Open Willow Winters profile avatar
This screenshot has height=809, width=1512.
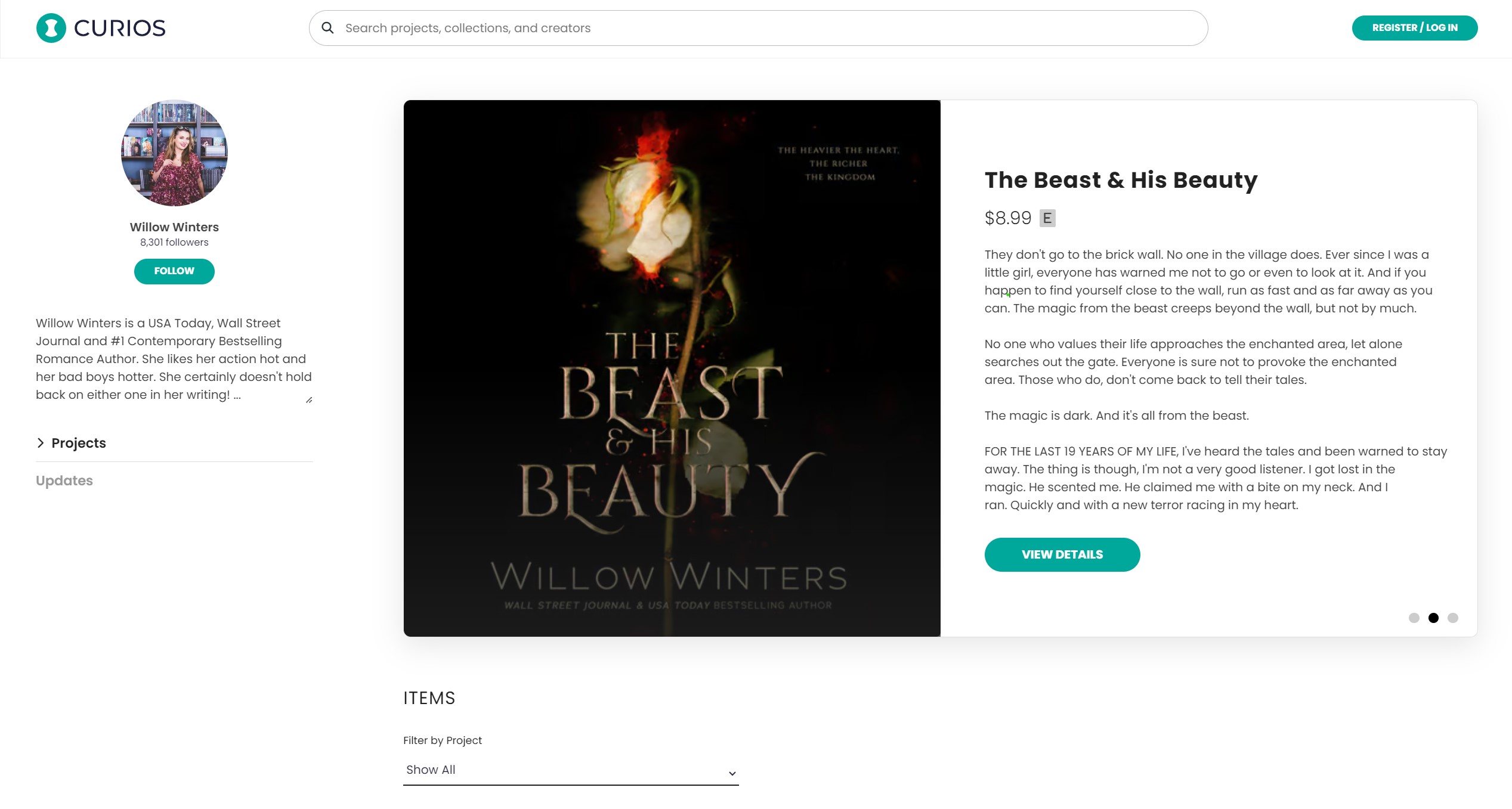click(174, 153)
